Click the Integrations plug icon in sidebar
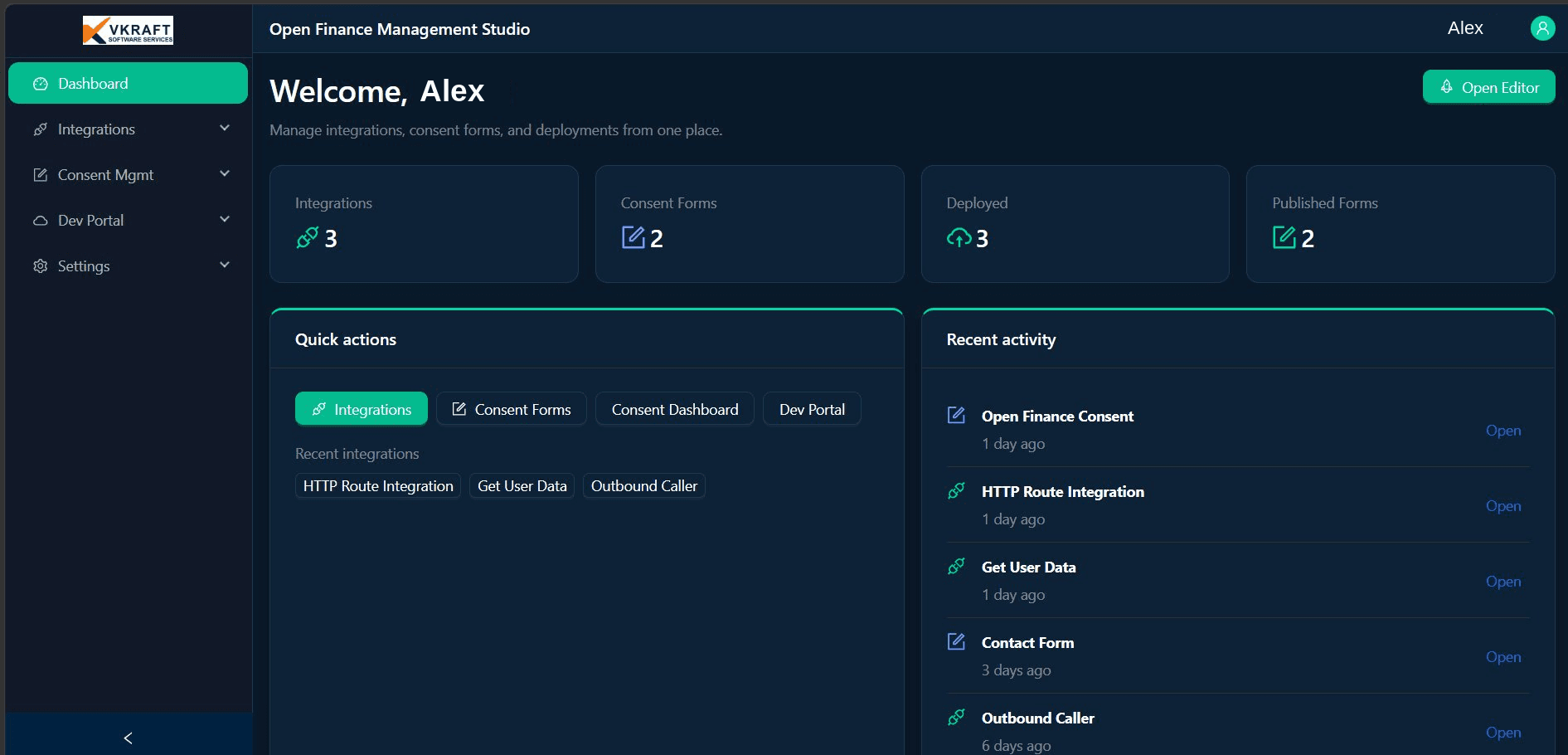Image resolution: width=1568 pixels, height=755 pixels. 40,129
